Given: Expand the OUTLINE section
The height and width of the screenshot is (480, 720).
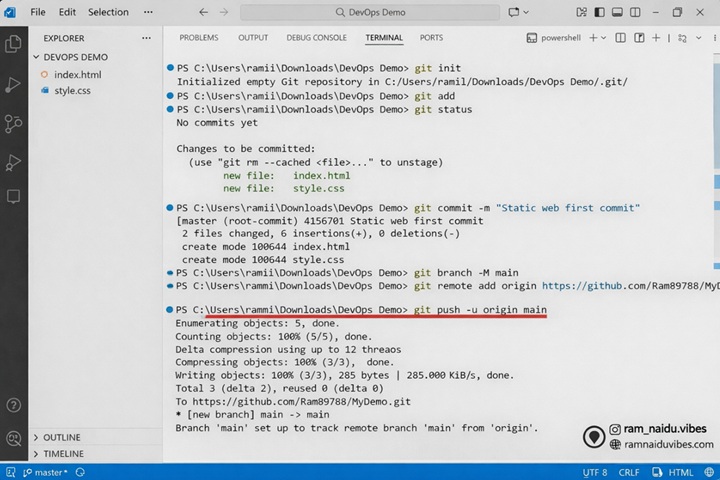Looking at the screenshot, I should pyautogui.click(x=61, y=437).
